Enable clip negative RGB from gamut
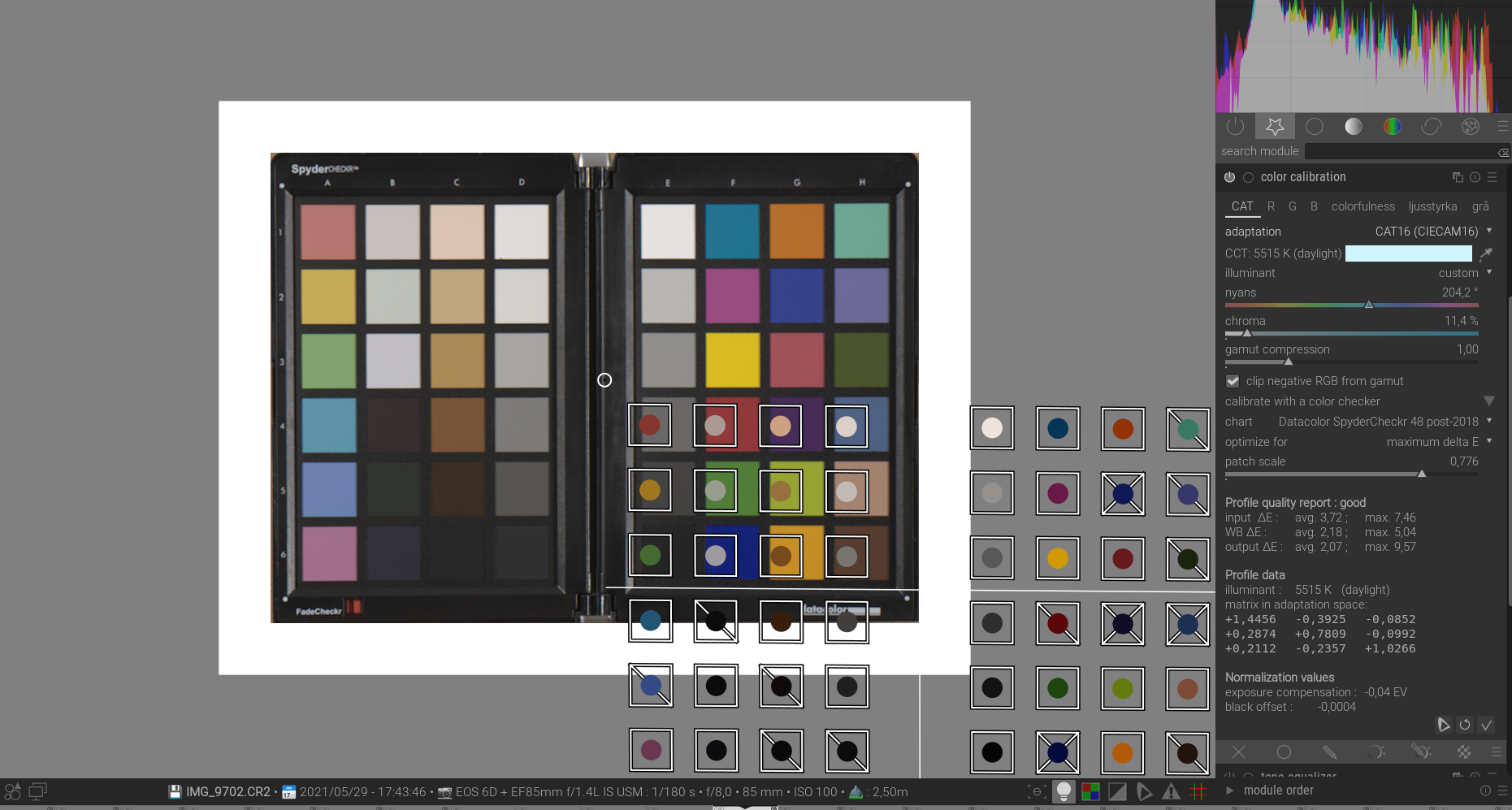 click(1233, 381)
